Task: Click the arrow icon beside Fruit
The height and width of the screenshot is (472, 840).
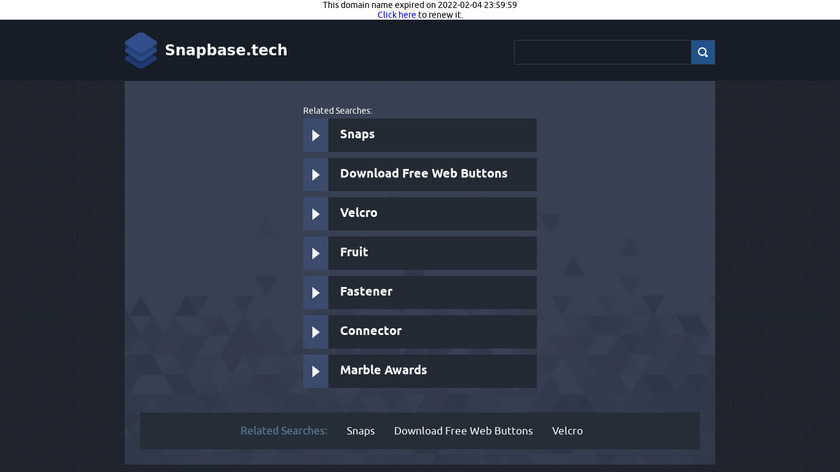Action: point(316,253)
